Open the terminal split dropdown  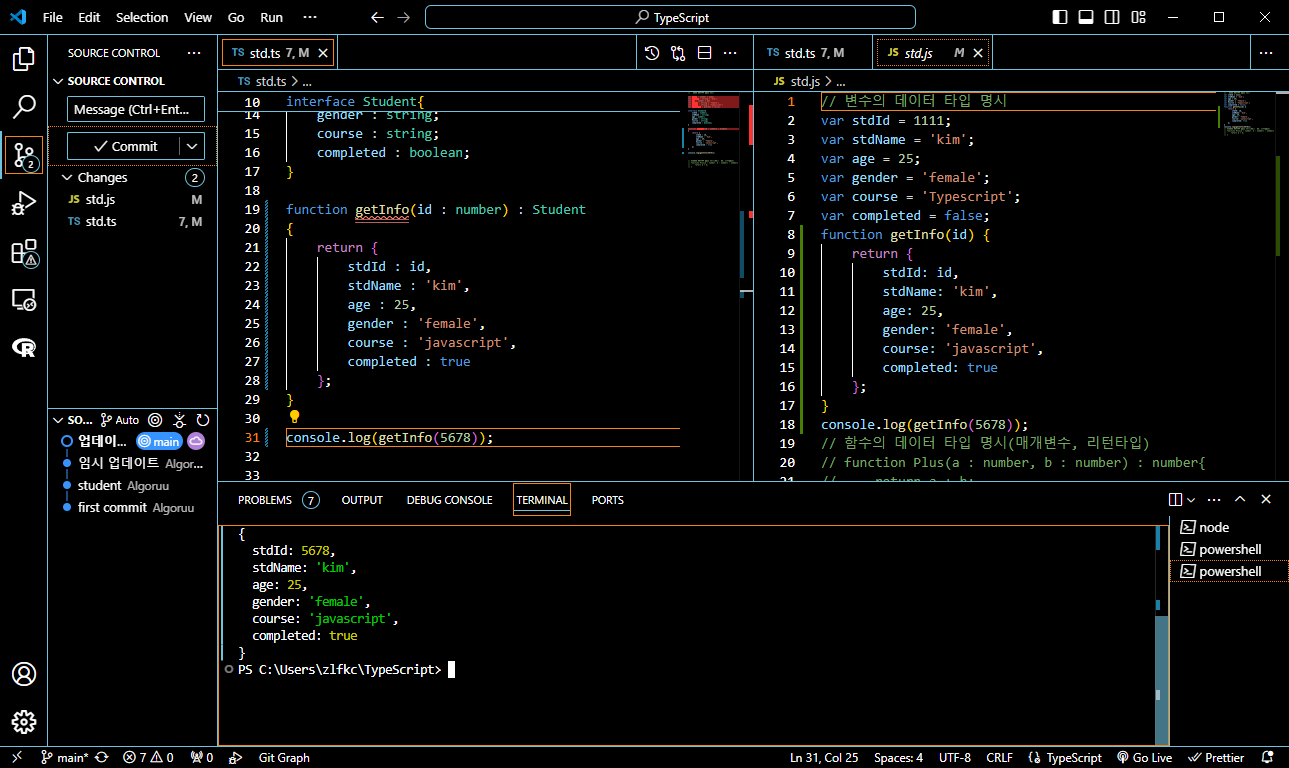[1190, 499]
